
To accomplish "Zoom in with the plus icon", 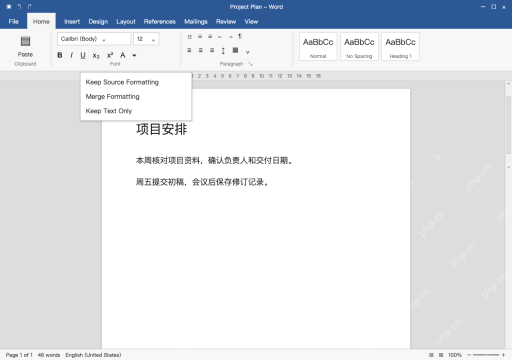I will (x=503, y=355).
